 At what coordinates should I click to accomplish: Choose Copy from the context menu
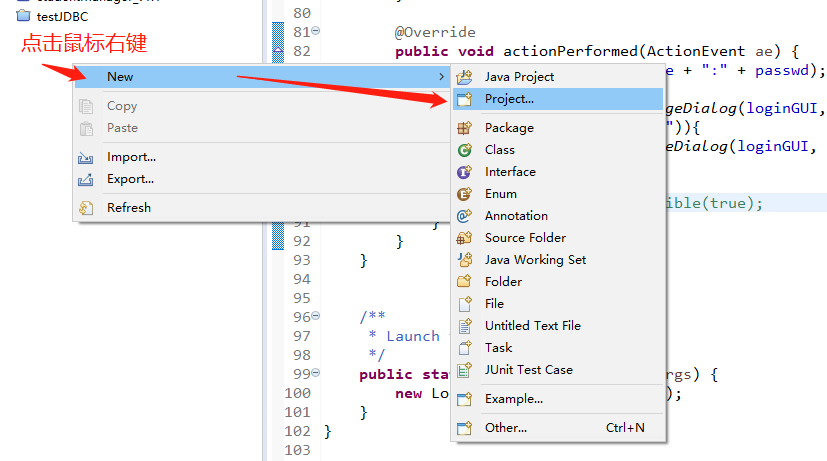262,106
